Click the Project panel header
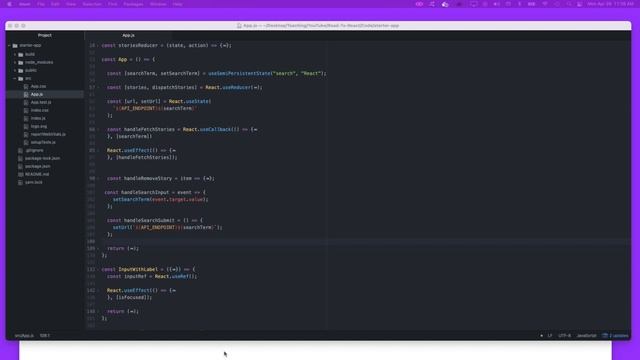This screenshot has width=640, height=360. (45, 36)
